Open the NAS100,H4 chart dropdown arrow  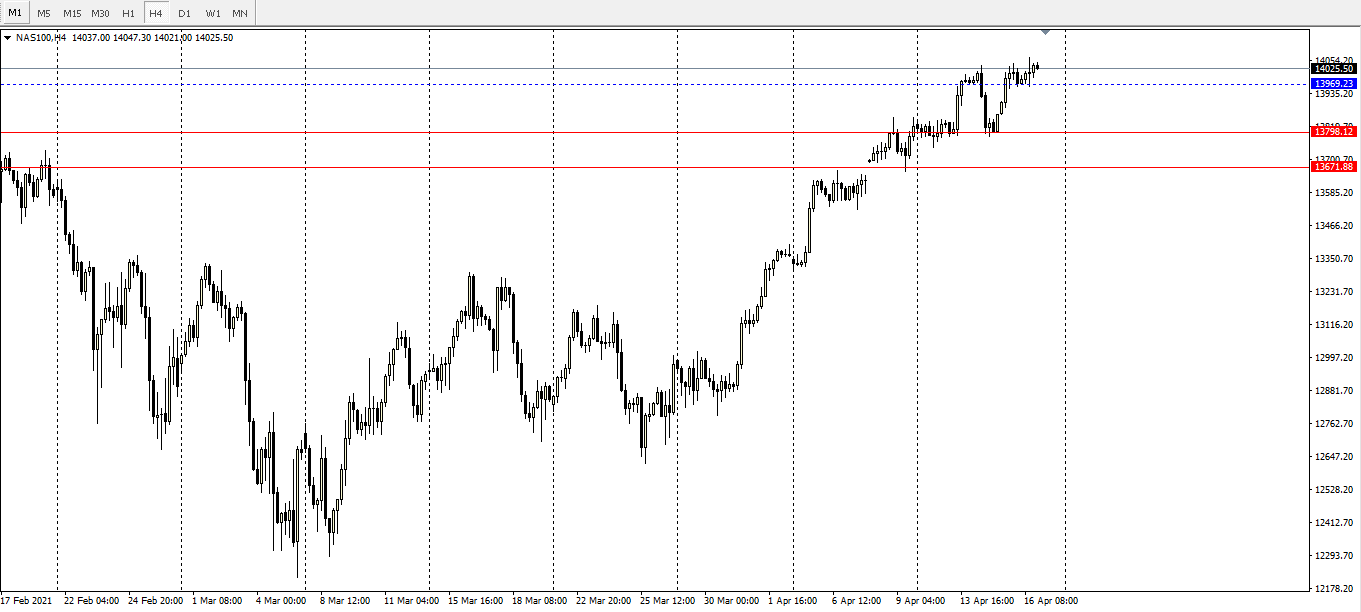coord(8,38)
